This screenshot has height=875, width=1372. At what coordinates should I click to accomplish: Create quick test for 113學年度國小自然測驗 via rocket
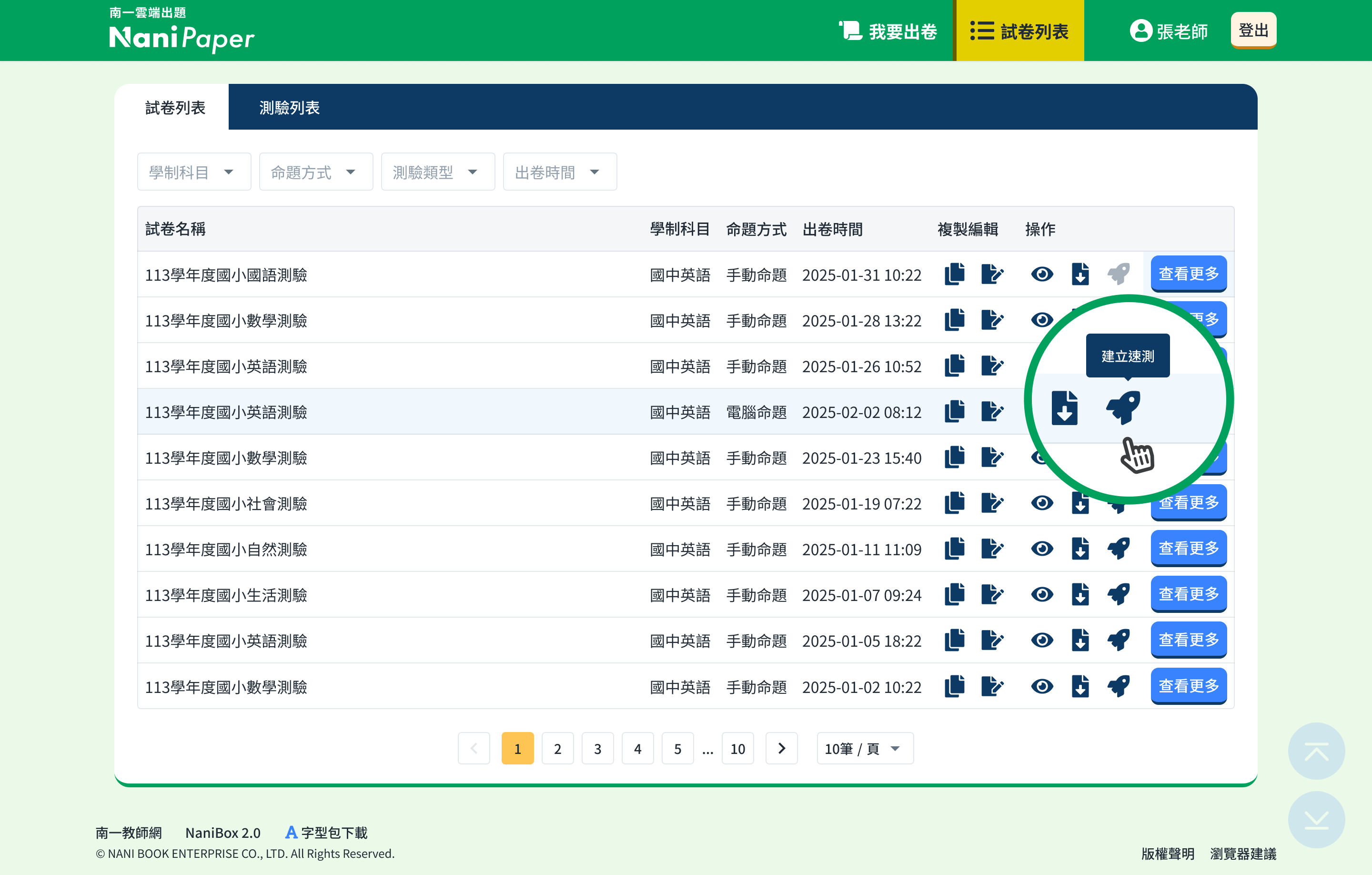coord(1119,549)
